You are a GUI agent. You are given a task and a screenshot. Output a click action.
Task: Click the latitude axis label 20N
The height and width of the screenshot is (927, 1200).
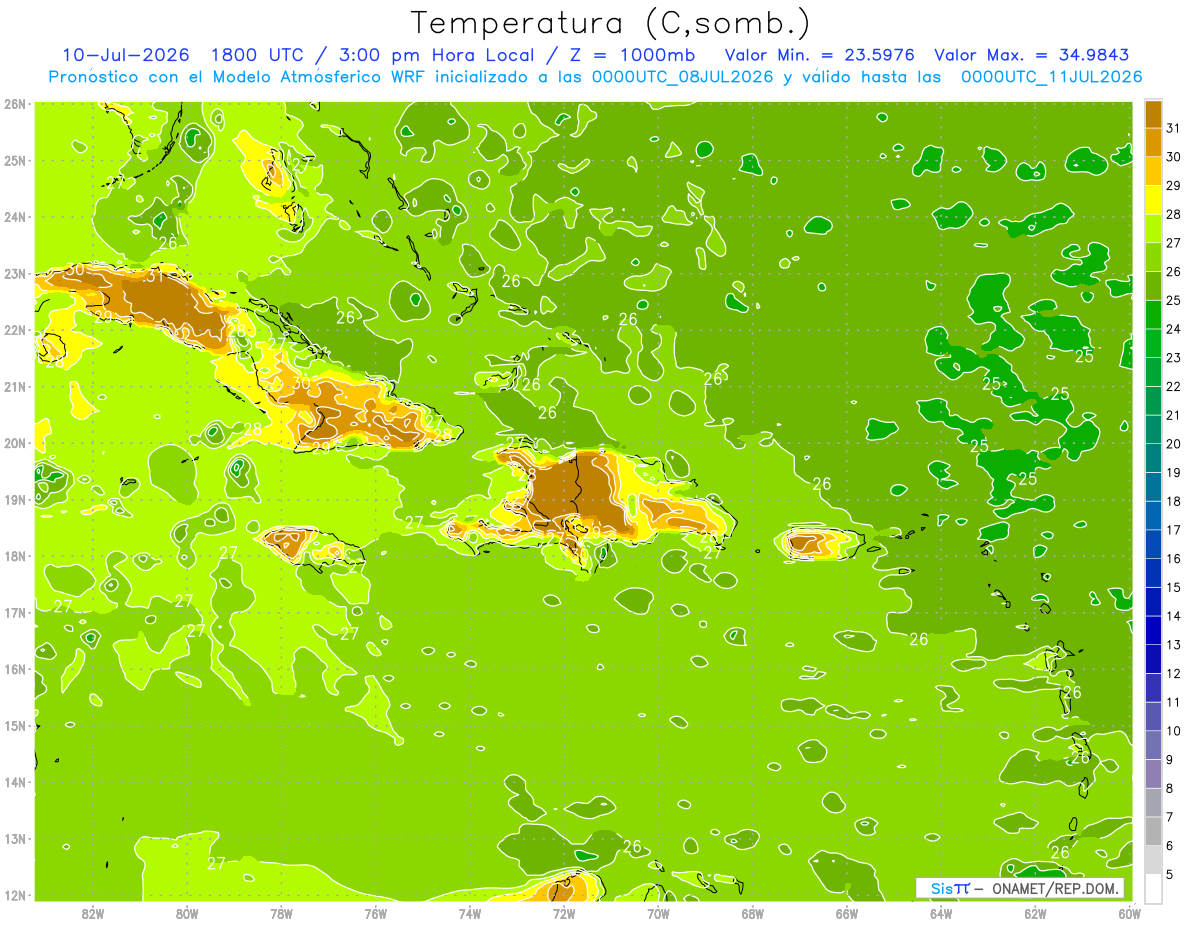pyautogui.click(x=15, y=443)
